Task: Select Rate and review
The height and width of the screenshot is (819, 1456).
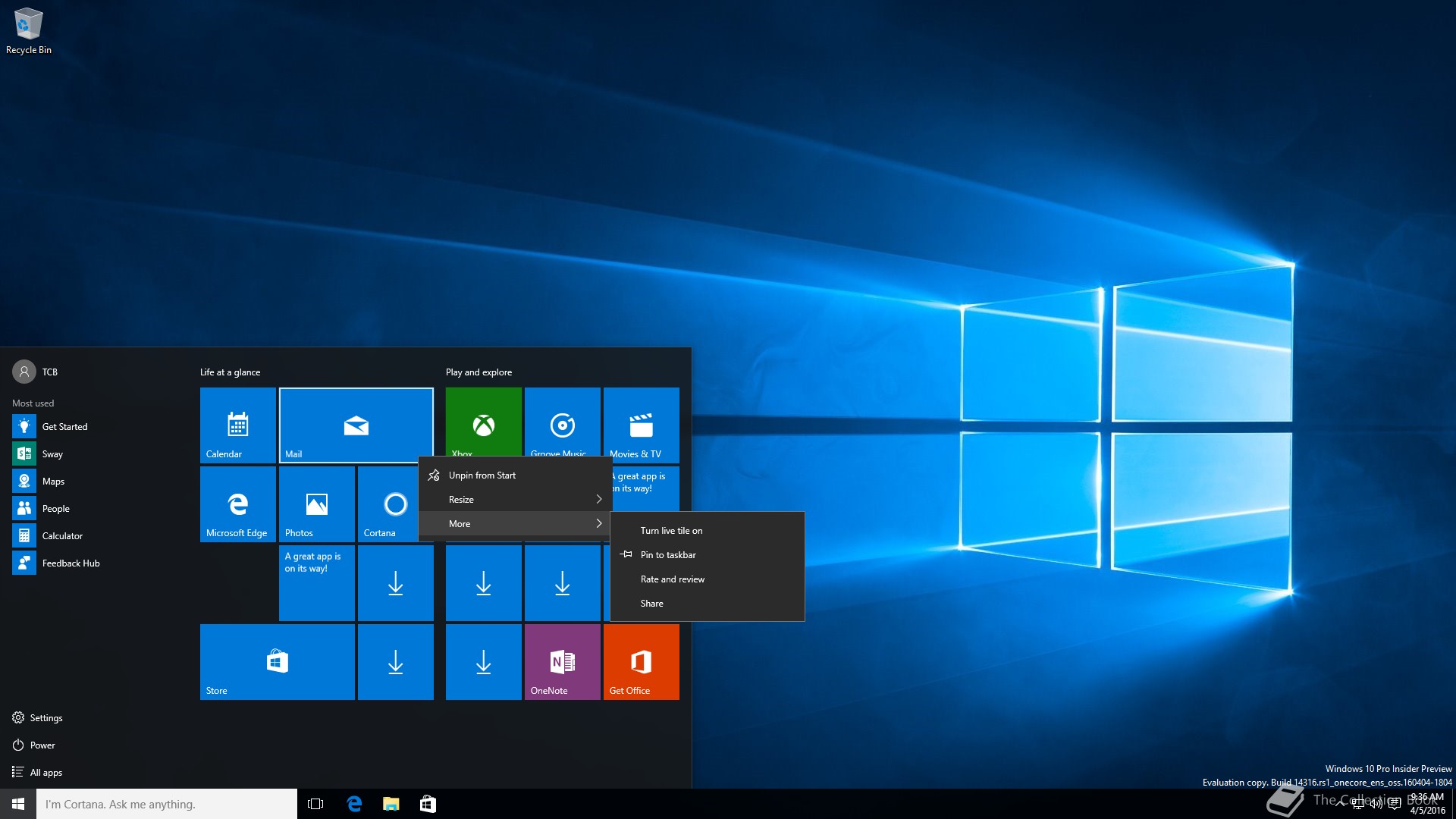Action: 707,579
